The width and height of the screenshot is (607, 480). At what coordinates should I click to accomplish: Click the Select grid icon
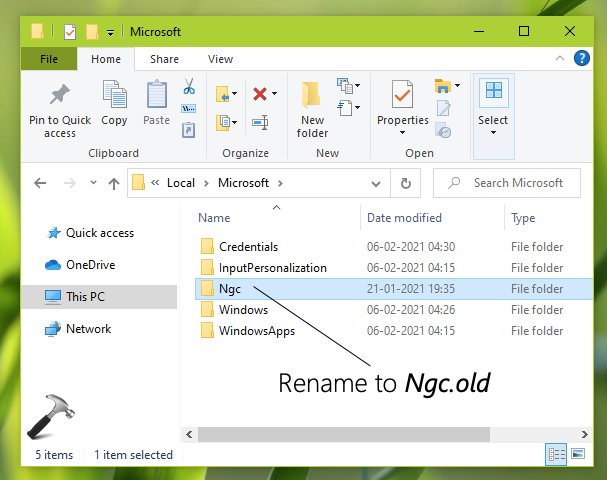(494, 93)
